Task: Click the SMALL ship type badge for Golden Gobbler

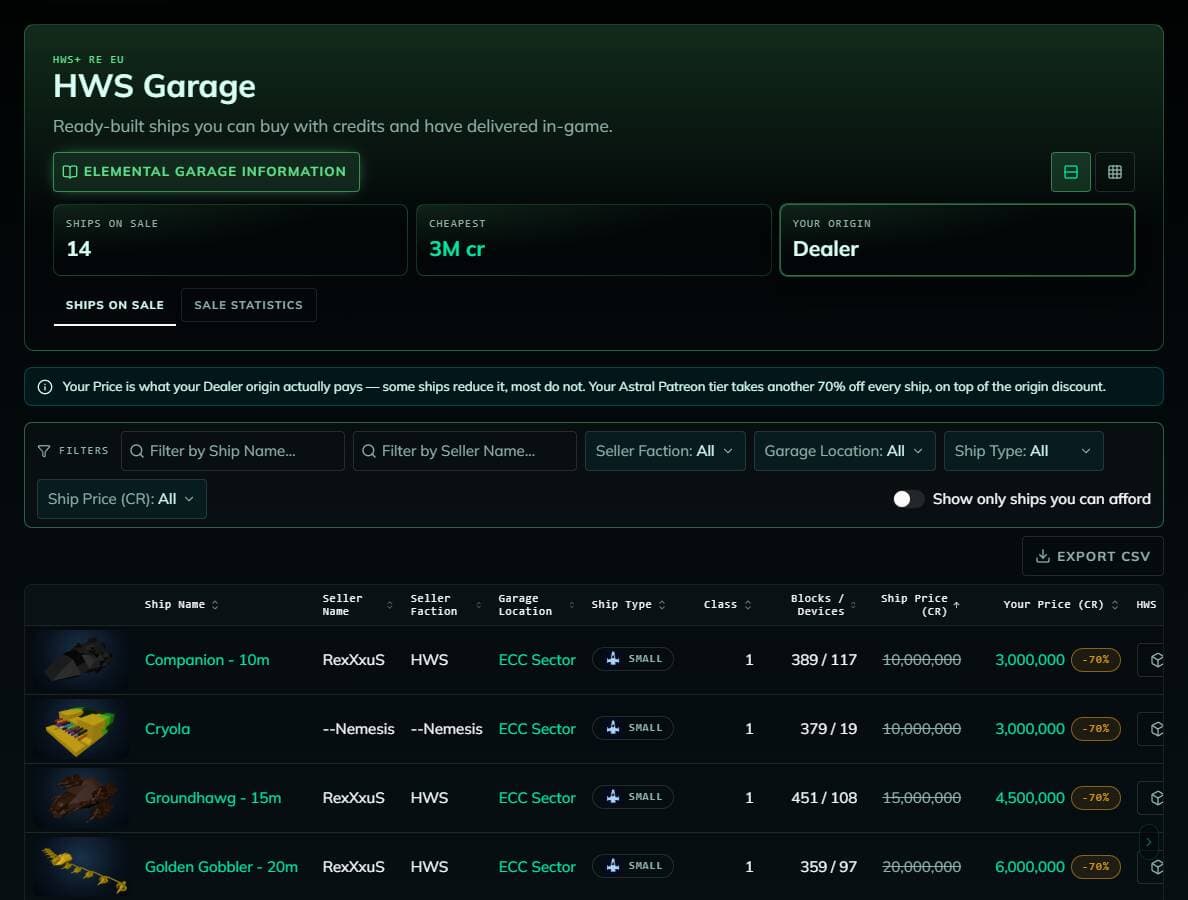Action: click(633, 866)
